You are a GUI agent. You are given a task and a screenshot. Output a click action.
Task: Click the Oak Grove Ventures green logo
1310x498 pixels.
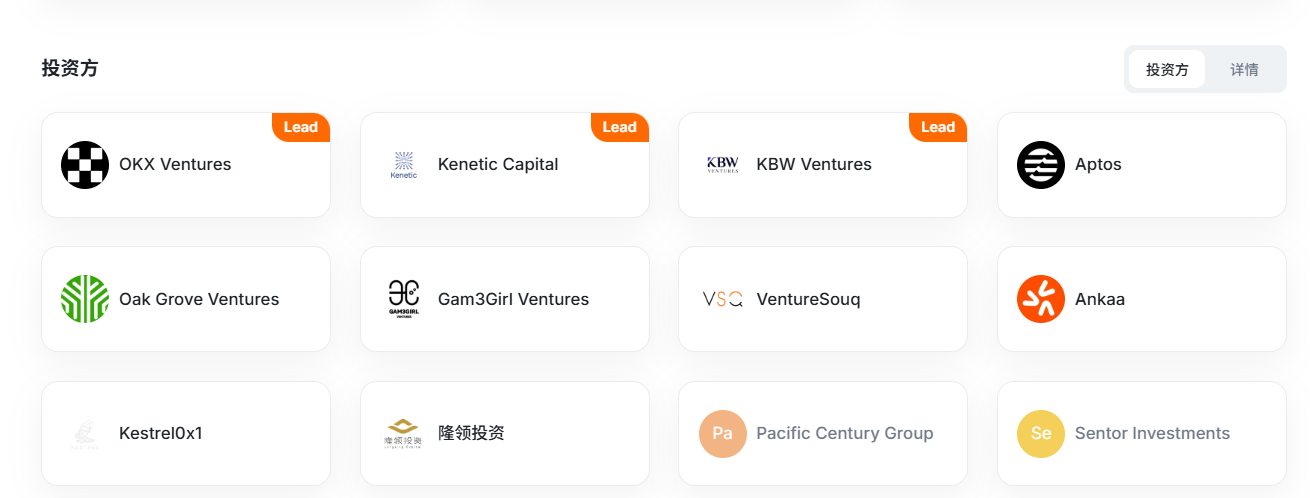(85, 299)
